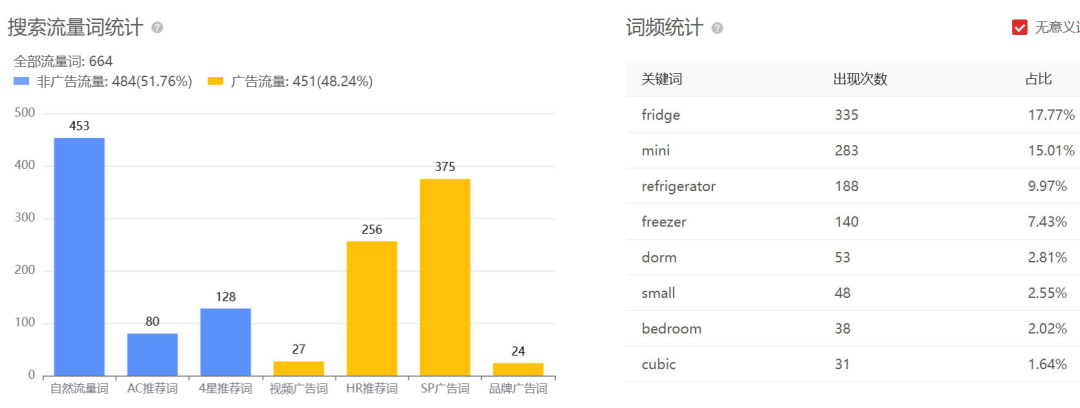Select the 品牌广告词 bar showing 24

(518, 369)
